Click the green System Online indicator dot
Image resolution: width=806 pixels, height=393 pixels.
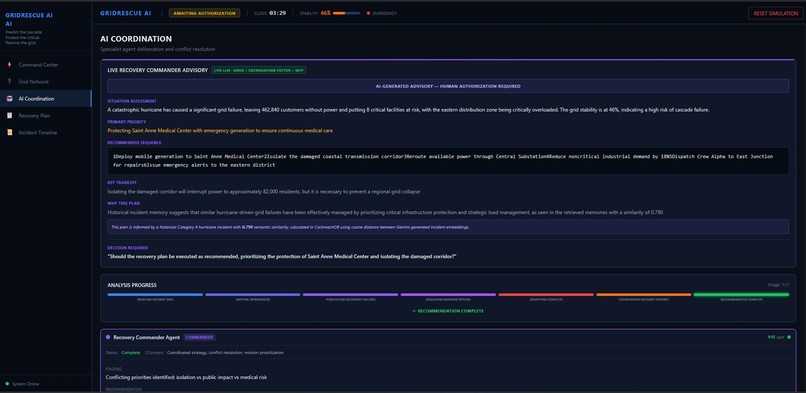pos(7,384)
